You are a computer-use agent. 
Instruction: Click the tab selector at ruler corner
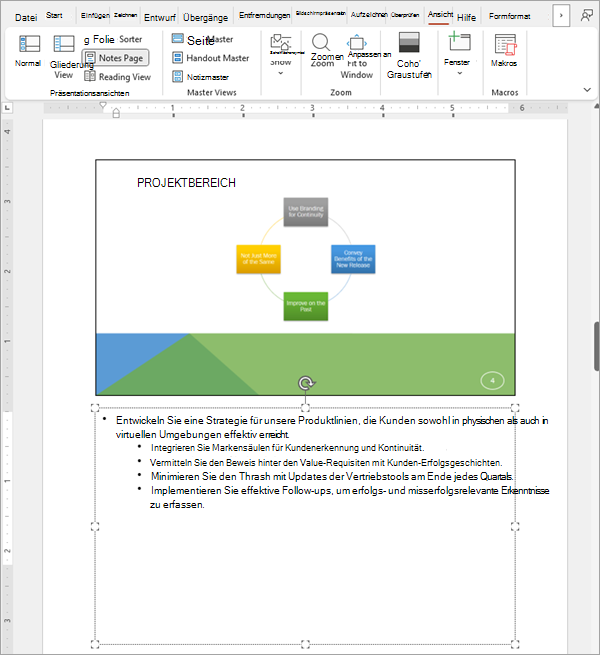pyautogui.click(x=7, y=108)
